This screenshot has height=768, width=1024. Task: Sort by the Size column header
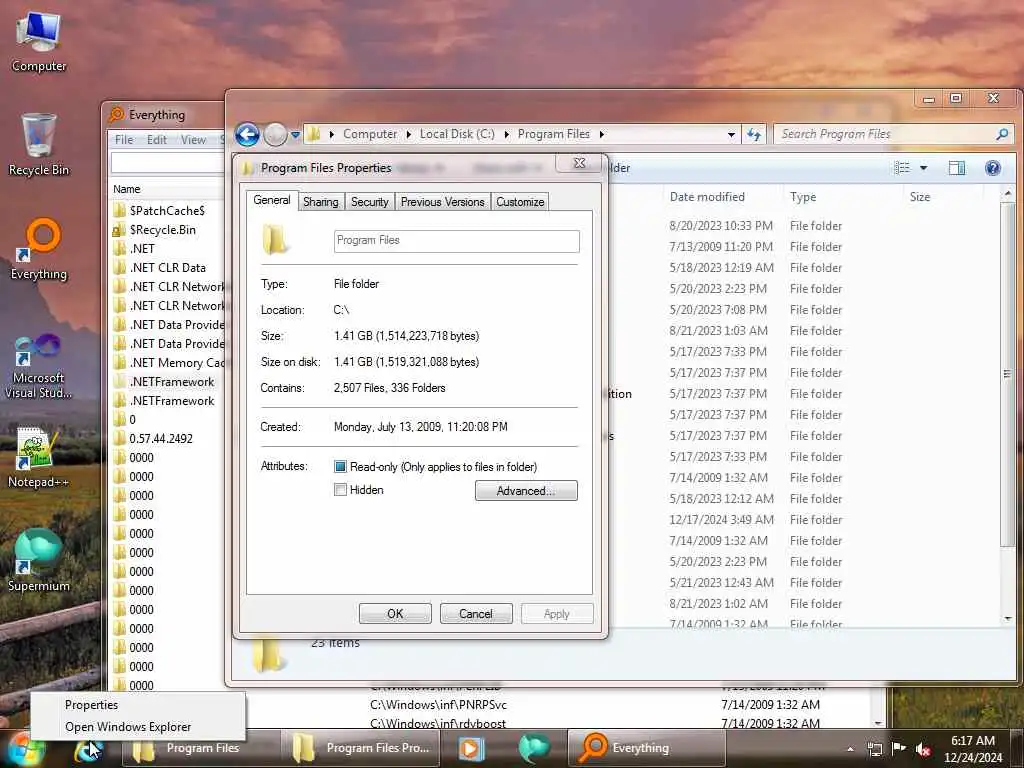[920, 197]
